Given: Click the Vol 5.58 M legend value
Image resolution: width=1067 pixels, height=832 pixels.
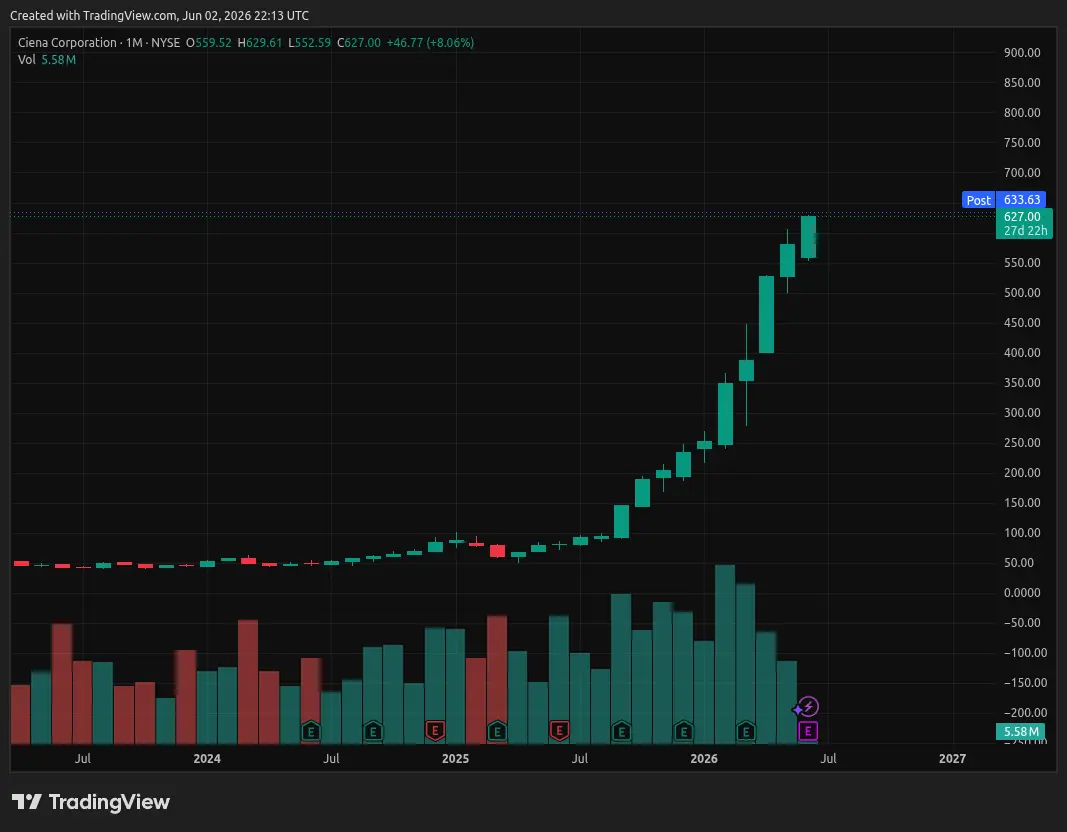Looking at the screenshot, I should [x=59, y=60].
